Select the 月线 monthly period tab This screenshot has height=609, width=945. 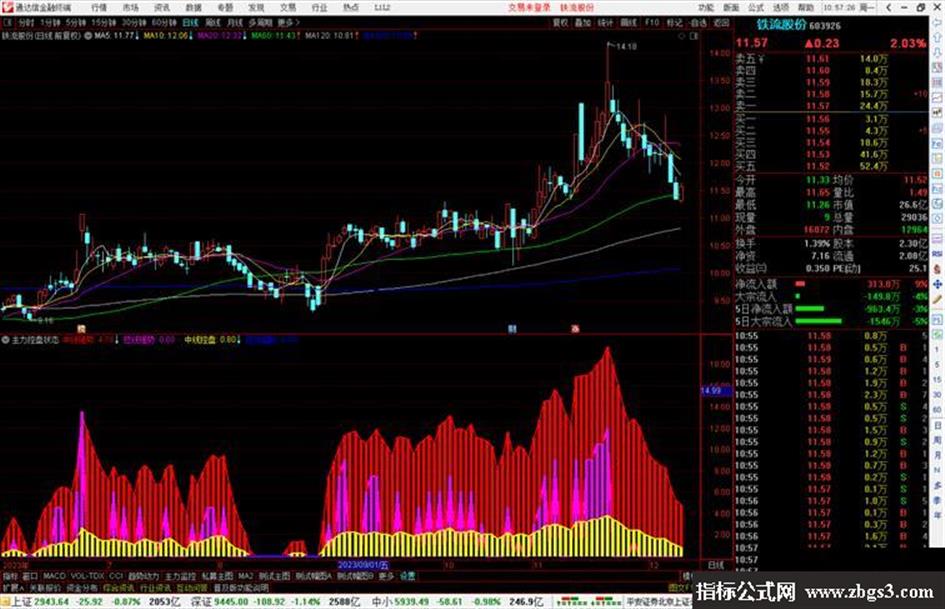[234, 22]
